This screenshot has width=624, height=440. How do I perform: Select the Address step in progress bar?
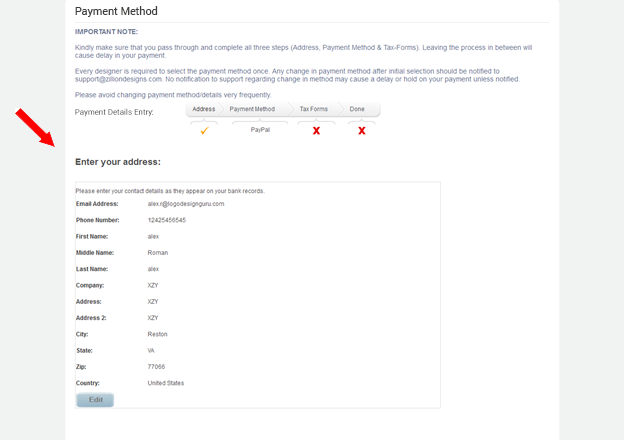[204, 108]
